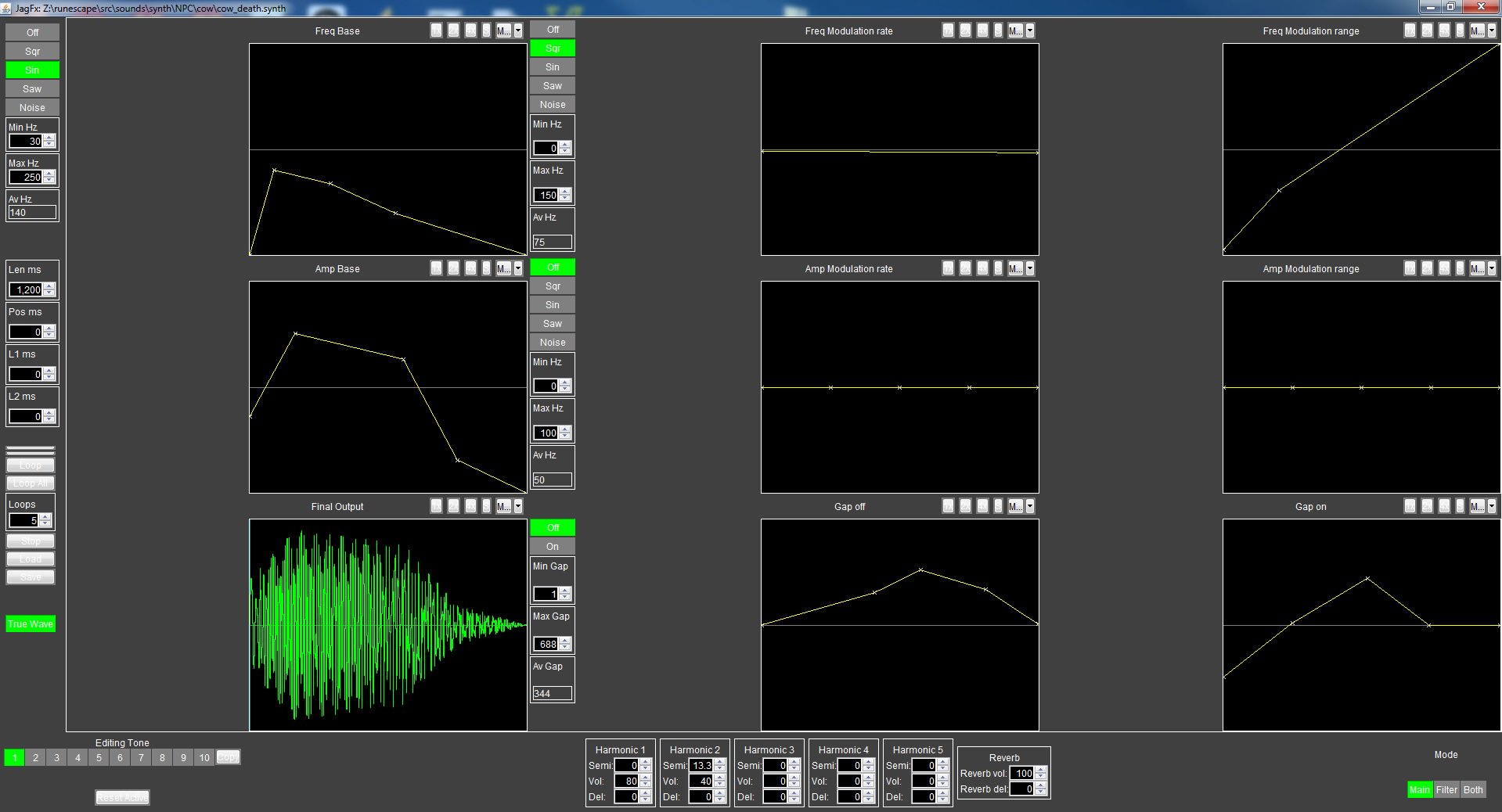Click the 1x zoom button above Freq Base
This screenshot has height=812, width=1502.
[x=436, y=31]
